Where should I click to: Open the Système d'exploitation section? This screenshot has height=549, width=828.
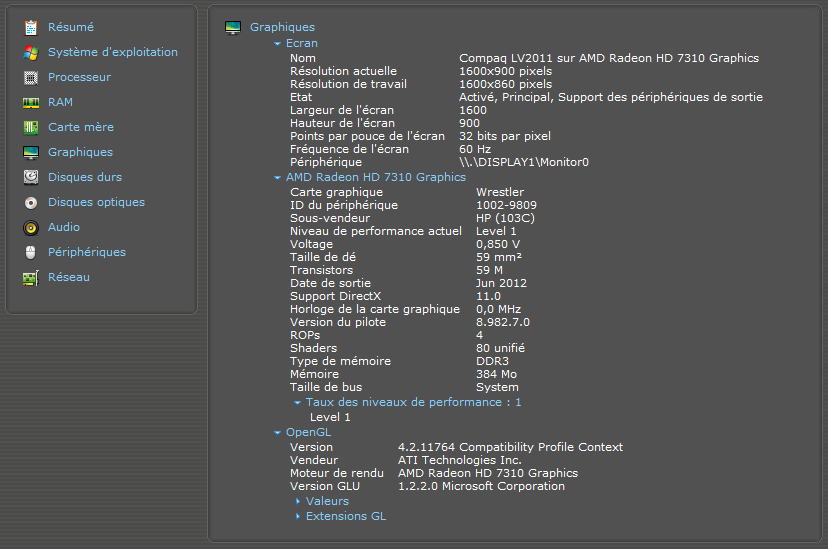[112, 52]
